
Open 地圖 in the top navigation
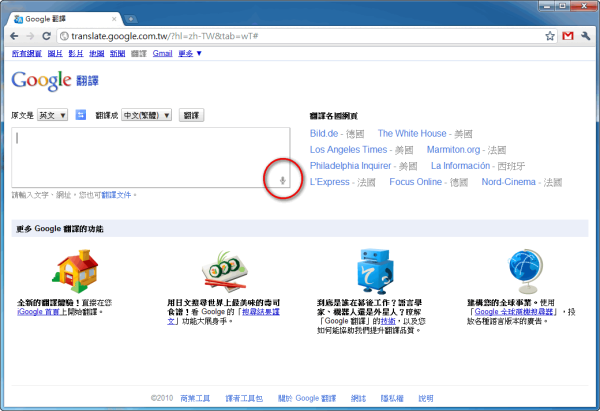point(96,54)
